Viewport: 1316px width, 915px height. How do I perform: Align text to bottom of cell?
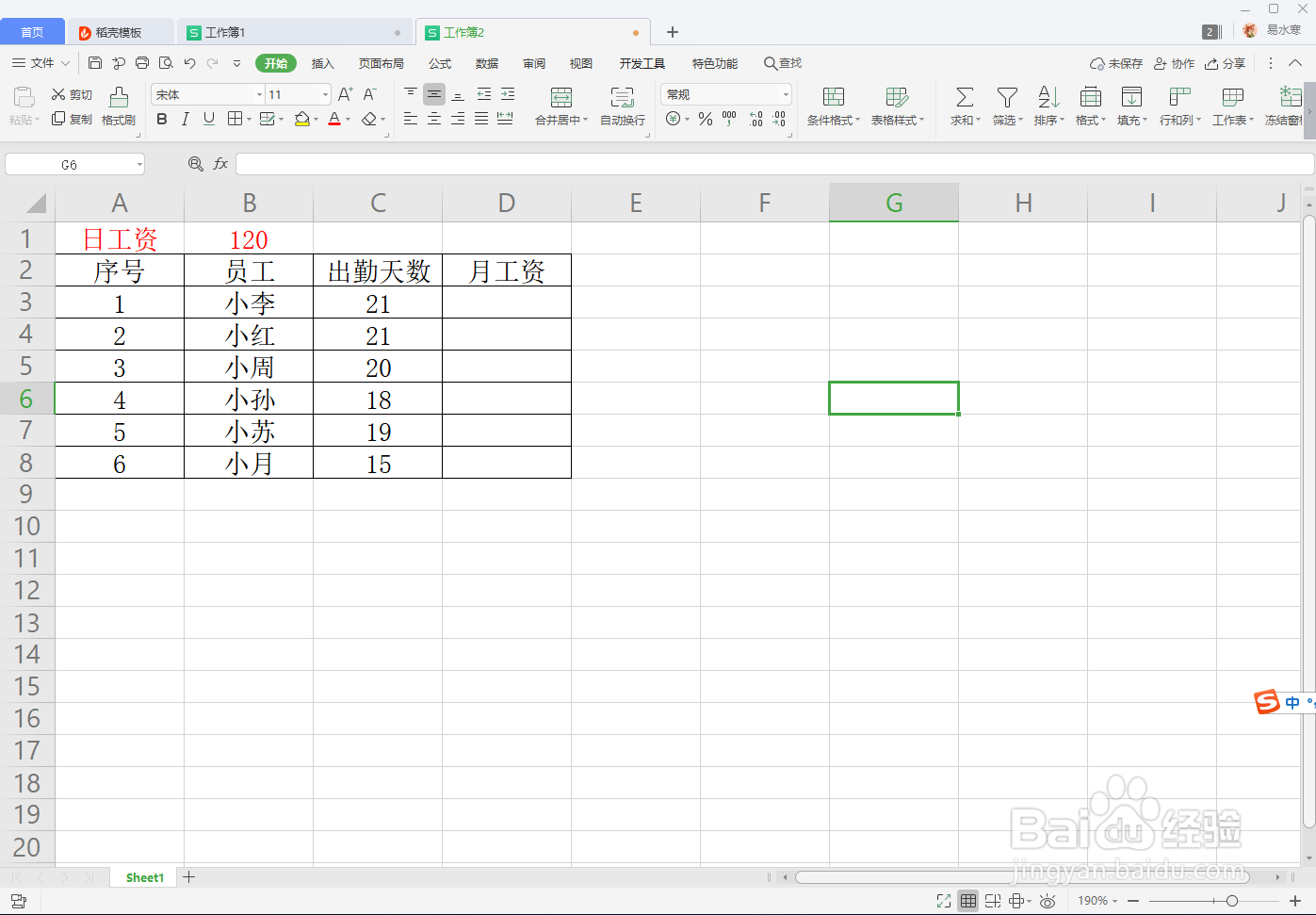click(x=458, y=94)
